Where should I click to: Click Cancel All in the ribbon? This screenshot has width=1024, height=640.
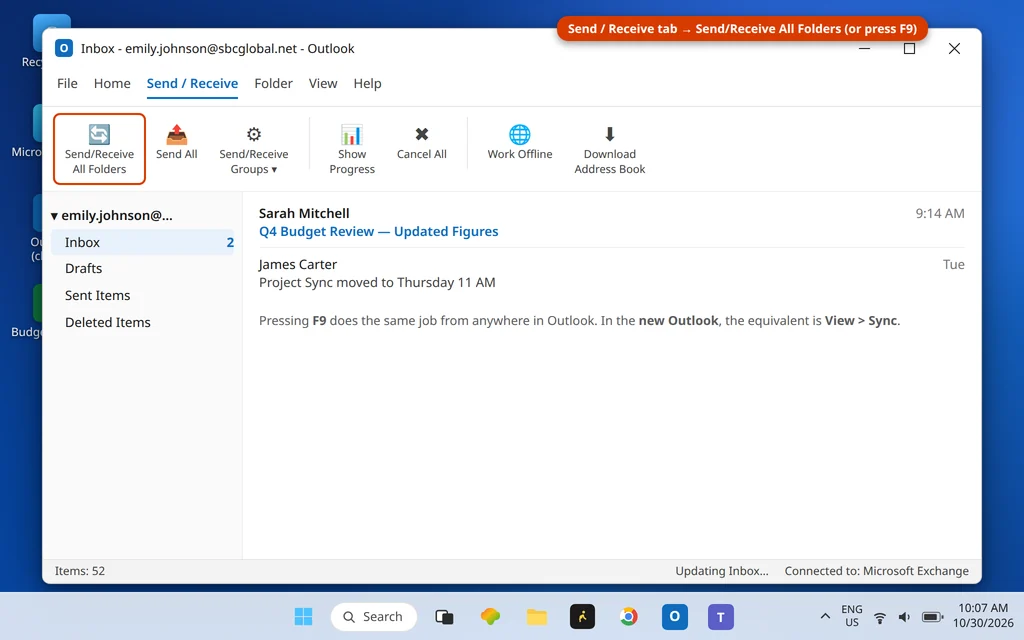click(x=422, y=143)
